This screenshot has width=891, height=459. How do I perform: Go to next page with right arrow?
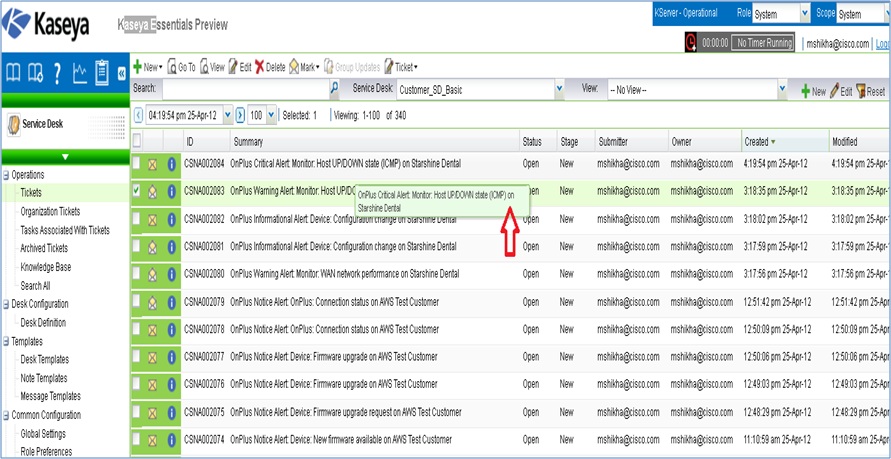240,115
